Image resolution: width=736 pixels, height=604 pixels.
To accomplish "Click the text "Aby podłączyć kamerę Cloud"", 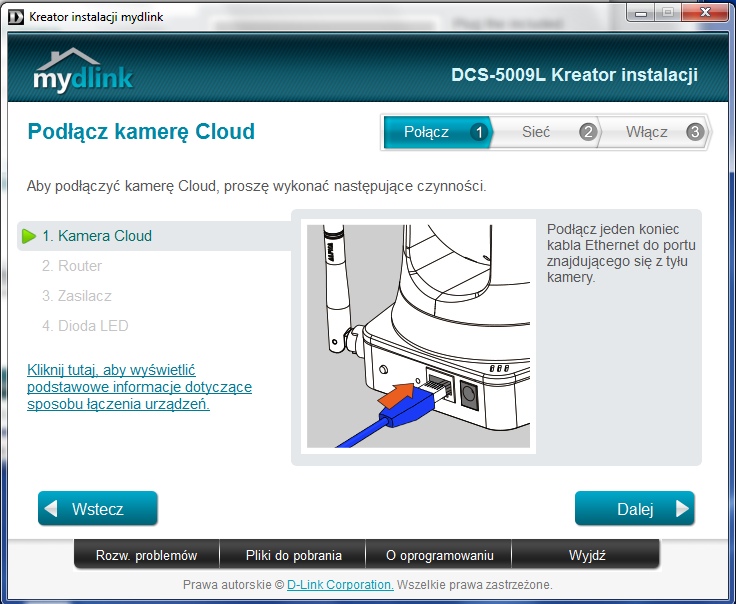I will 121,186.
